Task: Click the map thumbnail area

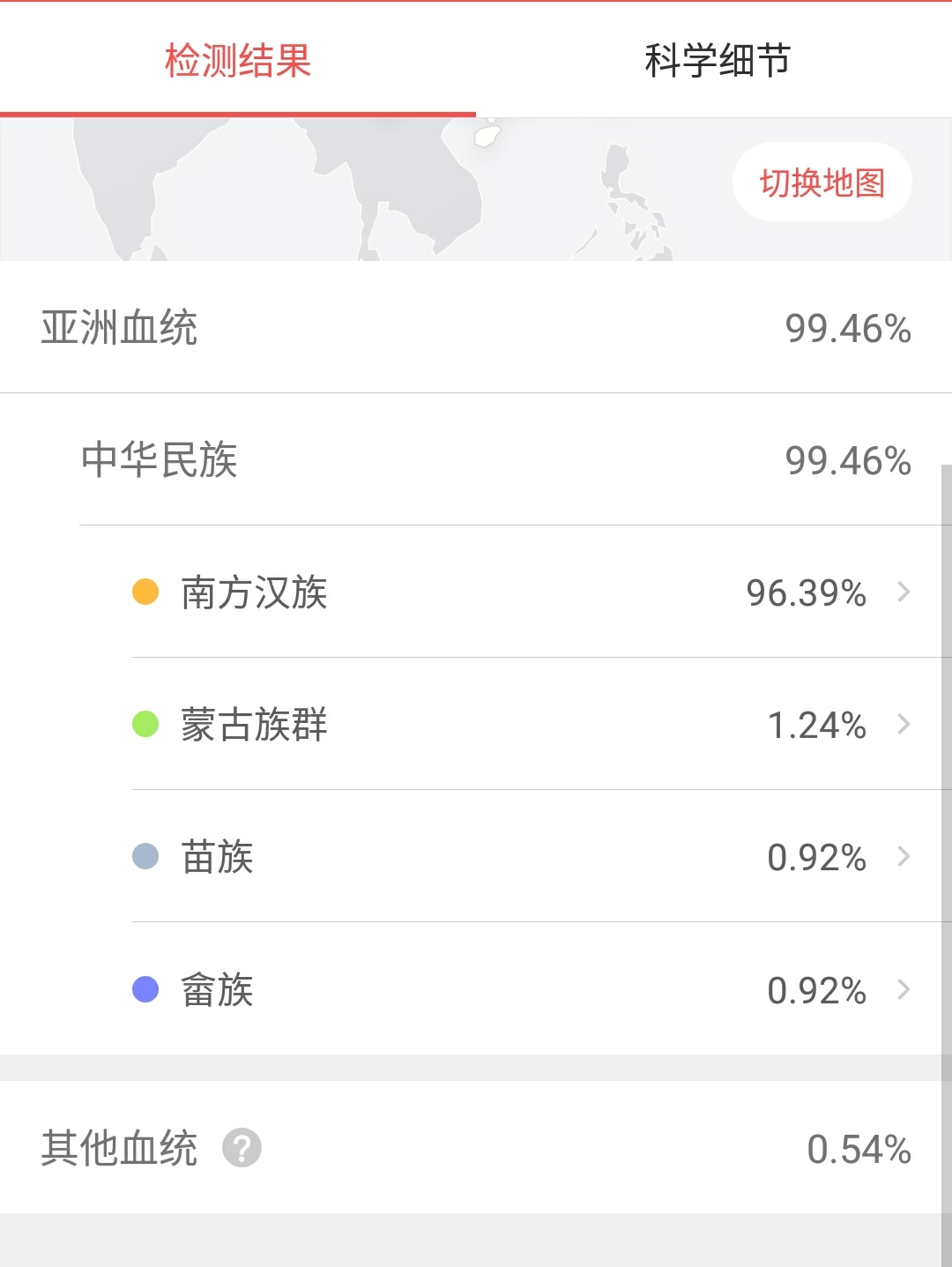Action: 353,190
